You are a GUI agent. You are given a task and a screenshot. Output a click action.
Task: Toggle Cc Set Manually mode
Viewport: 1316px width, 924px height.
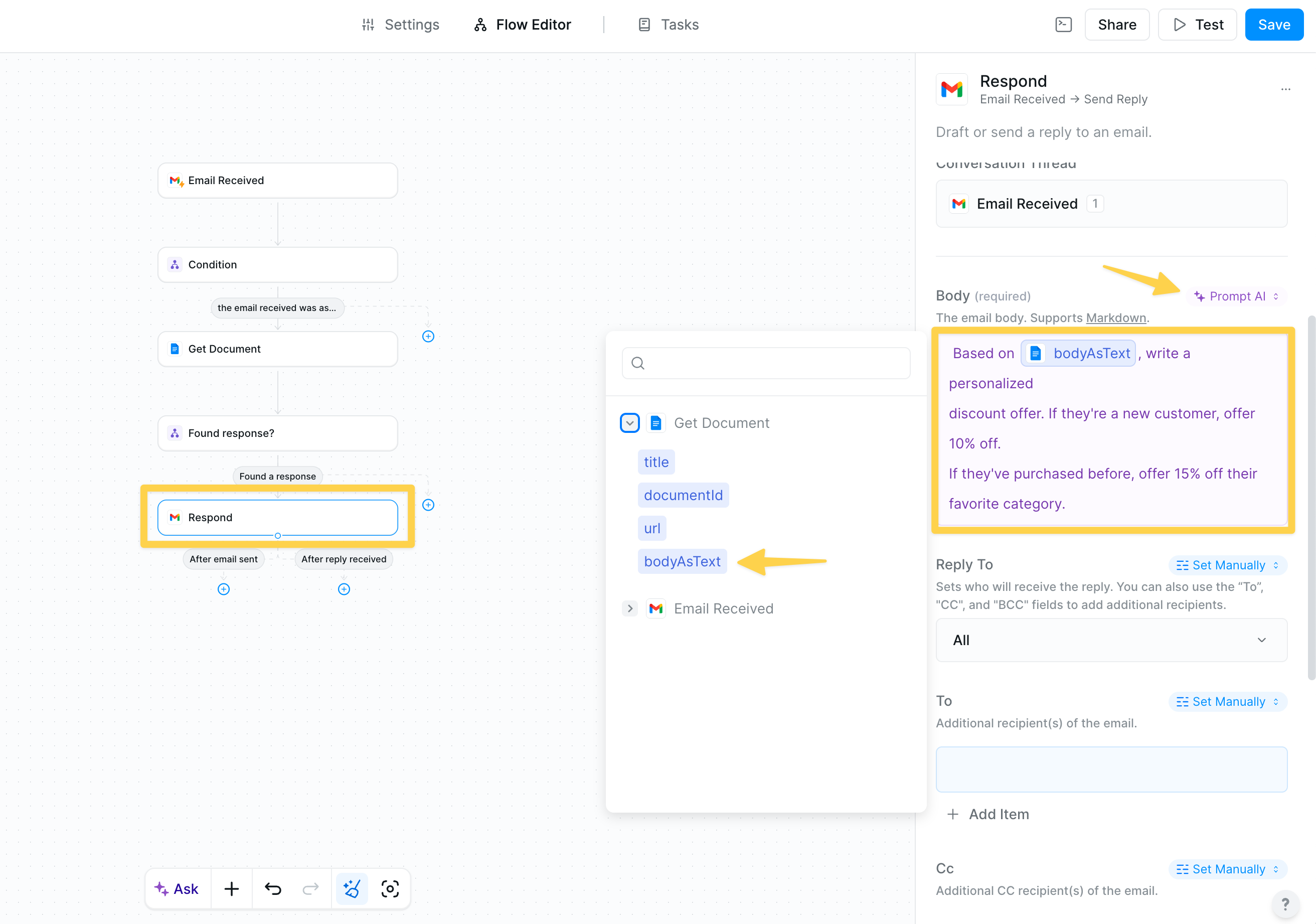point(1227,869)
